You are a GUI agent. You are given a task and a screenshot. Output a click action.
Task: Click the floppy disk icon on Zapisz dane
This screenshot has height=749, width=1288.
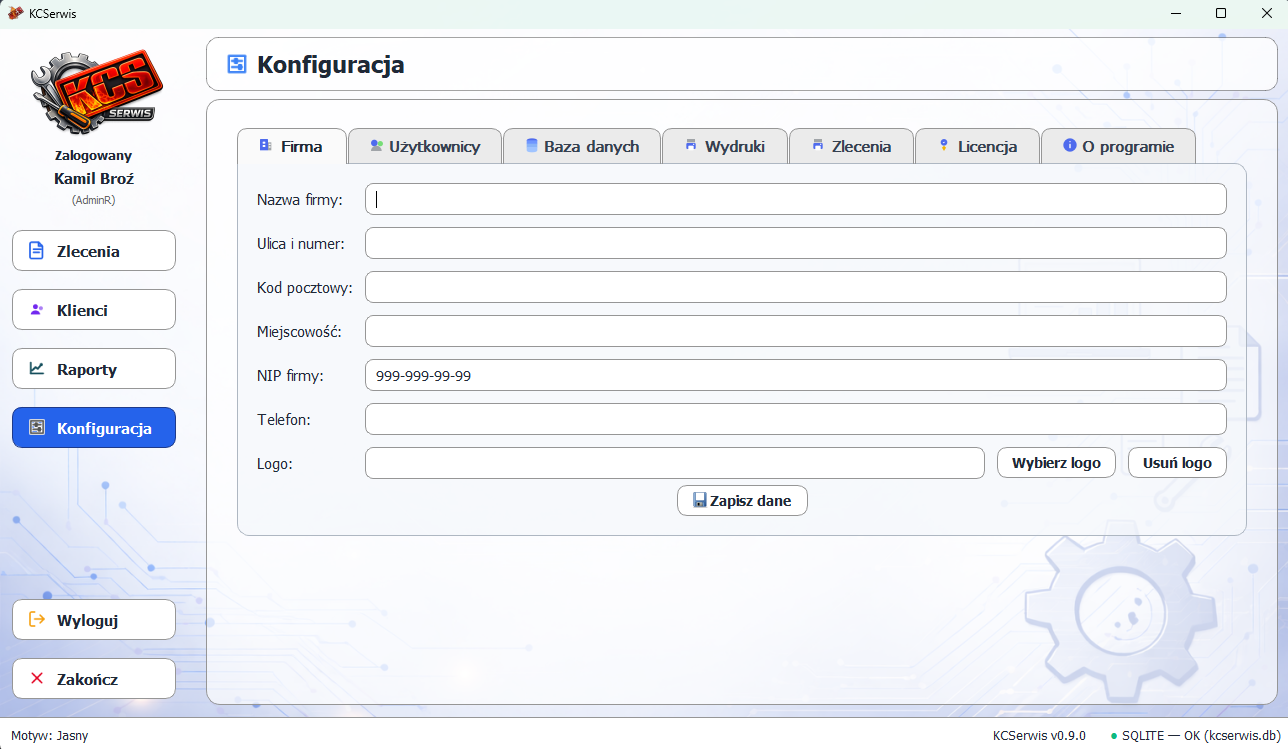(699, 501)
